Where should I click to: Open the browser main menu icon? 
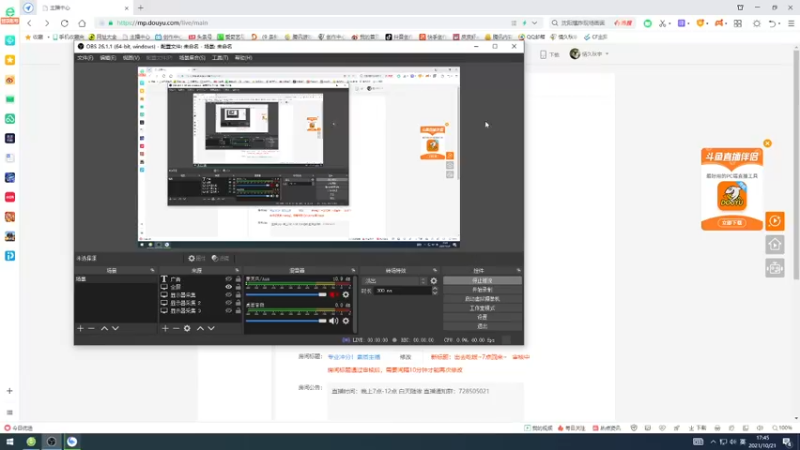pyautogui.click(x=791, y=23)
